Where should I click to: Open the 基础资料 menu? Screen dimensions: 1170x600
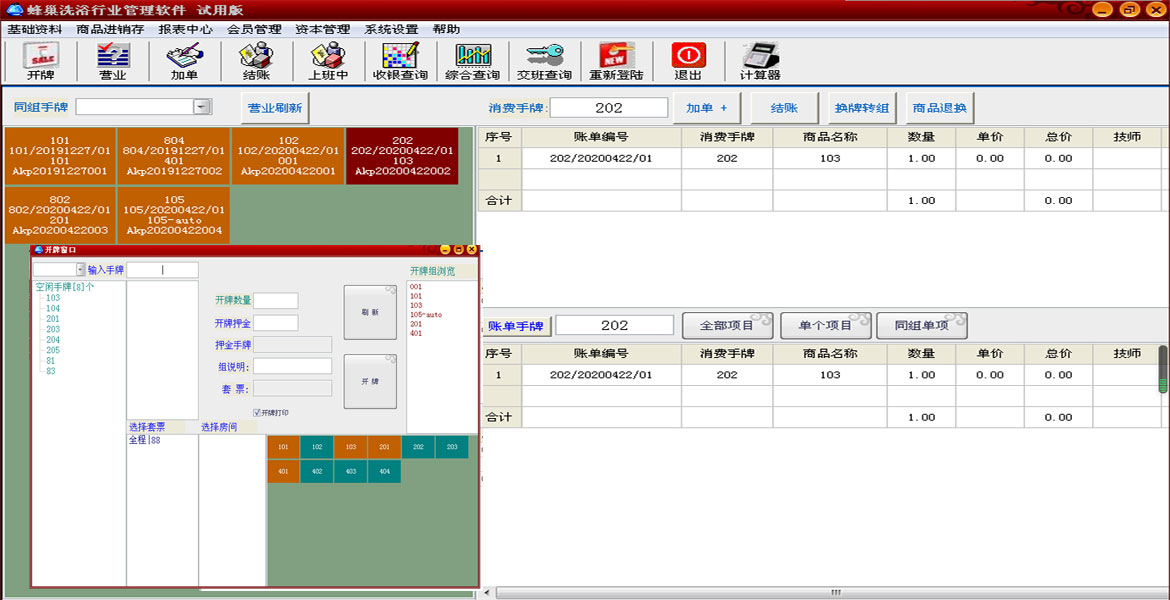34,30
